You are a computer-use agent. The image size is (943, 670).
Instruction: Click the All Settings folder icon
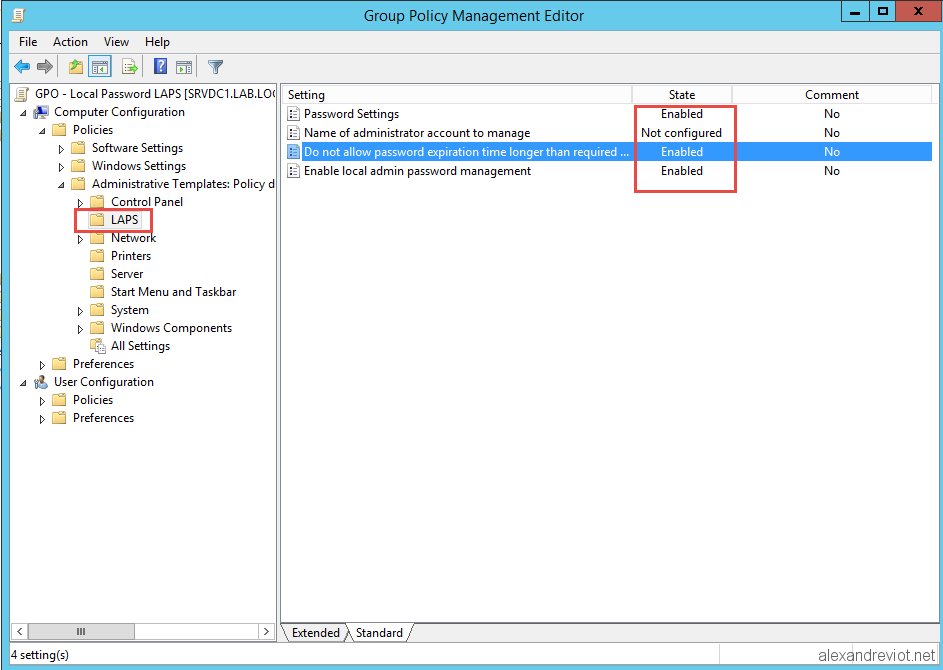(97, 346)
